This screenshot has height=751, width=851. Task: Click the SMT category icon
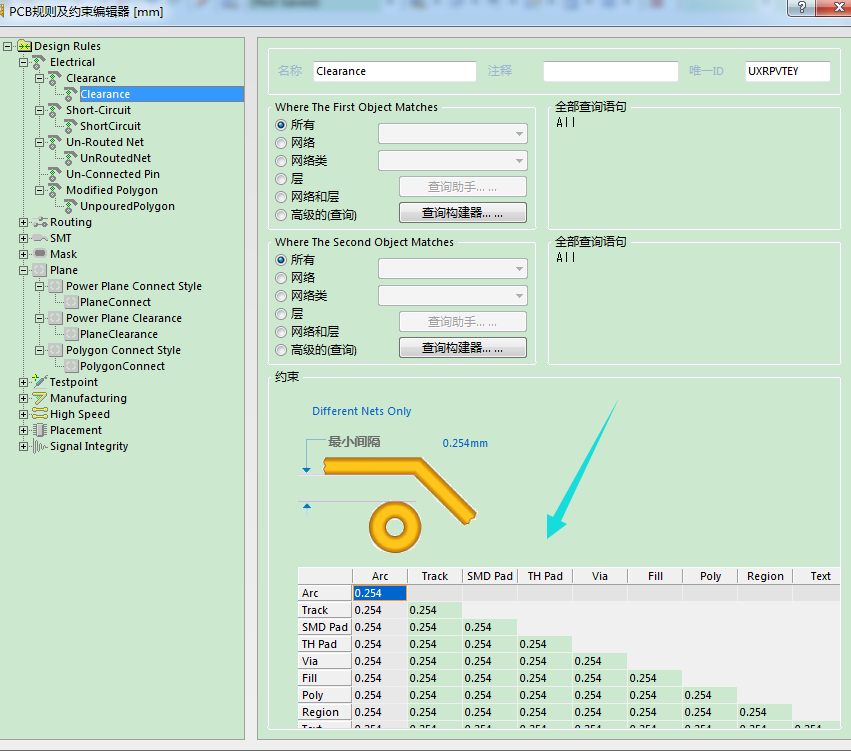[x=40, y=238]
